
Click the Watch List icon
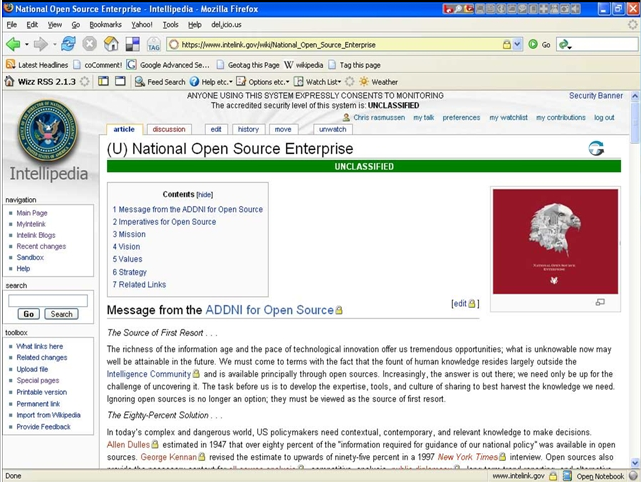click(299, 81)
